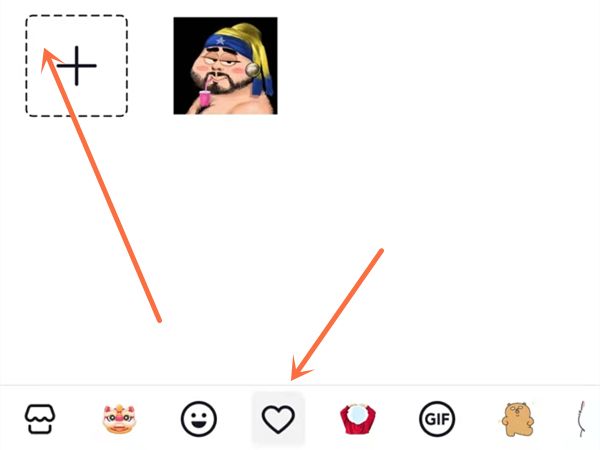Viewport: 600px width, 450px height.
Task: Click the teddy bear sticker icon
Action: pyautogui.click(x=517, y=419)
